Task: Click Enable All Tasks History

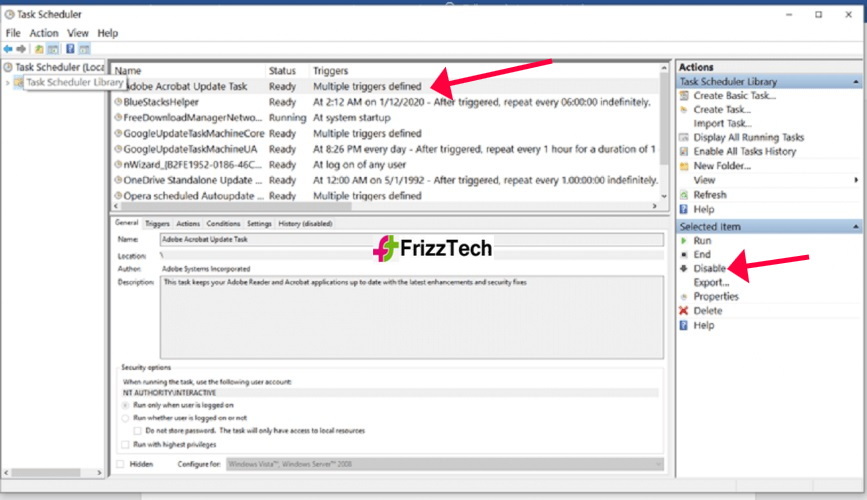Action: click(745, 151)
